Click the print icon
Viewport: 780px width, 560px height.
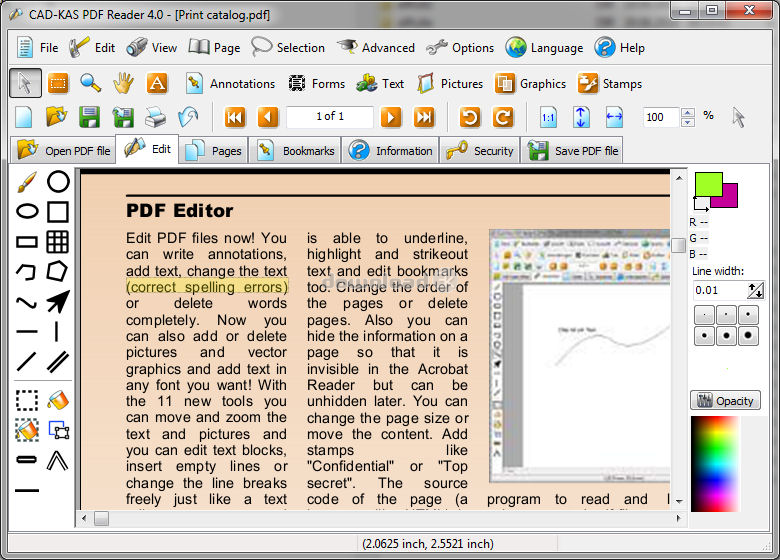click(156, 117)
